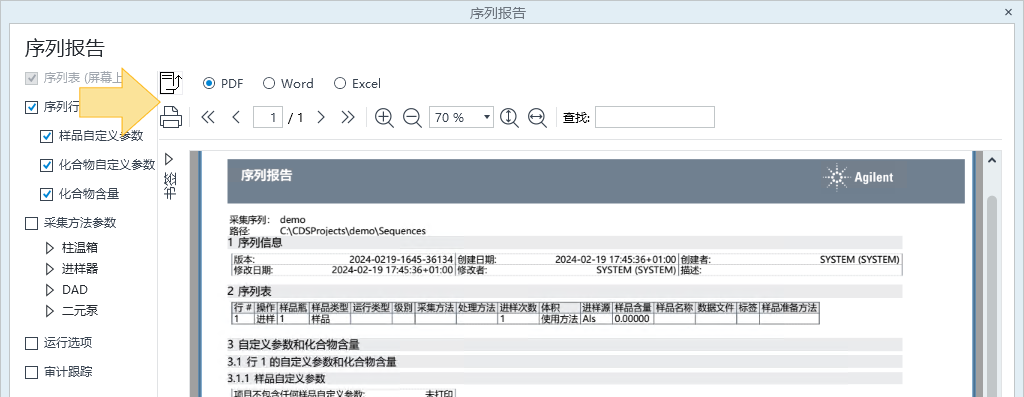Expand the 柱温箱 tree node
This screenshot has height=397, width=1024.
[x=49, y=248]
